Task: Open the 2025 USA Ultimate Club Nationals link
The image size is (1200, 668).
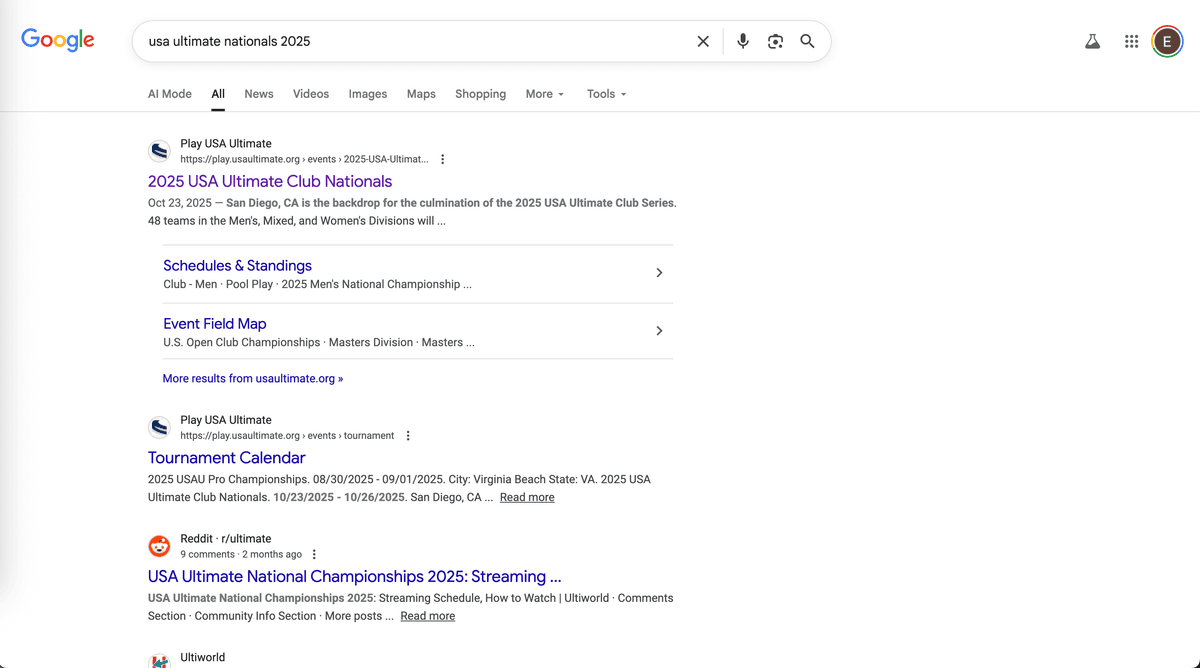Action: click(x=270, y=181)
